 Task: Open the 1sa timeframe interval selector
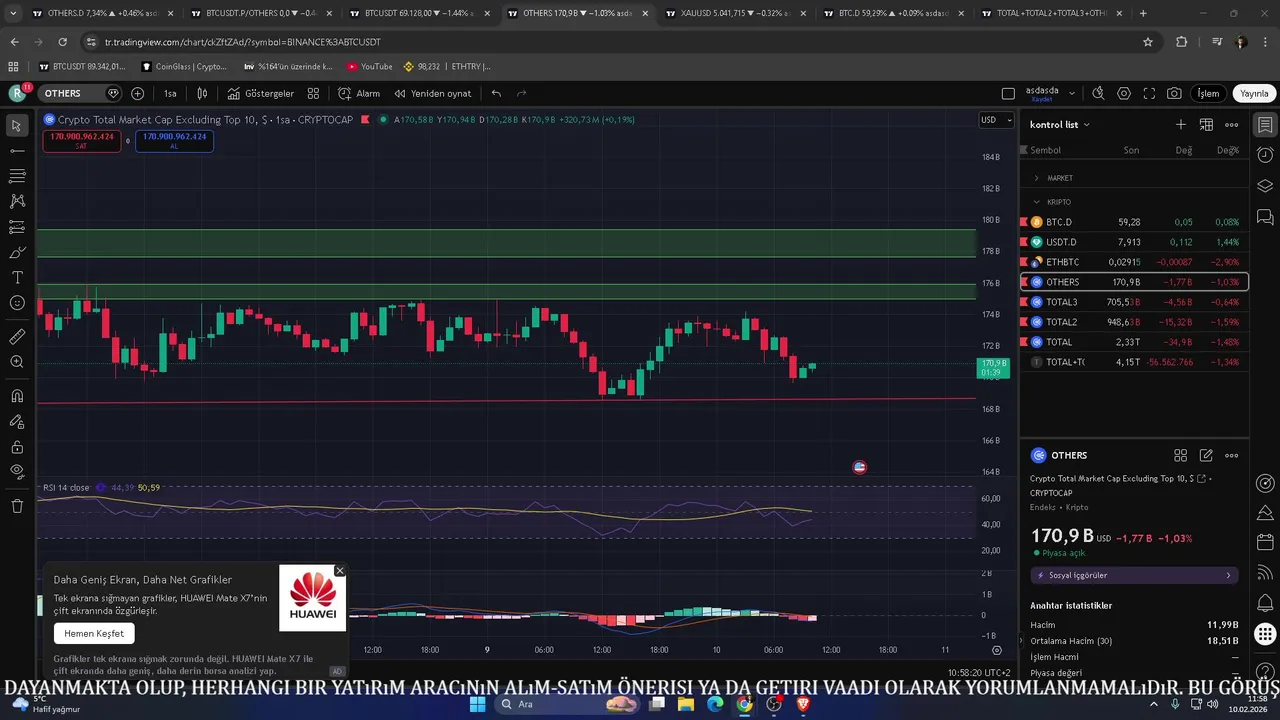click(170, 93)
